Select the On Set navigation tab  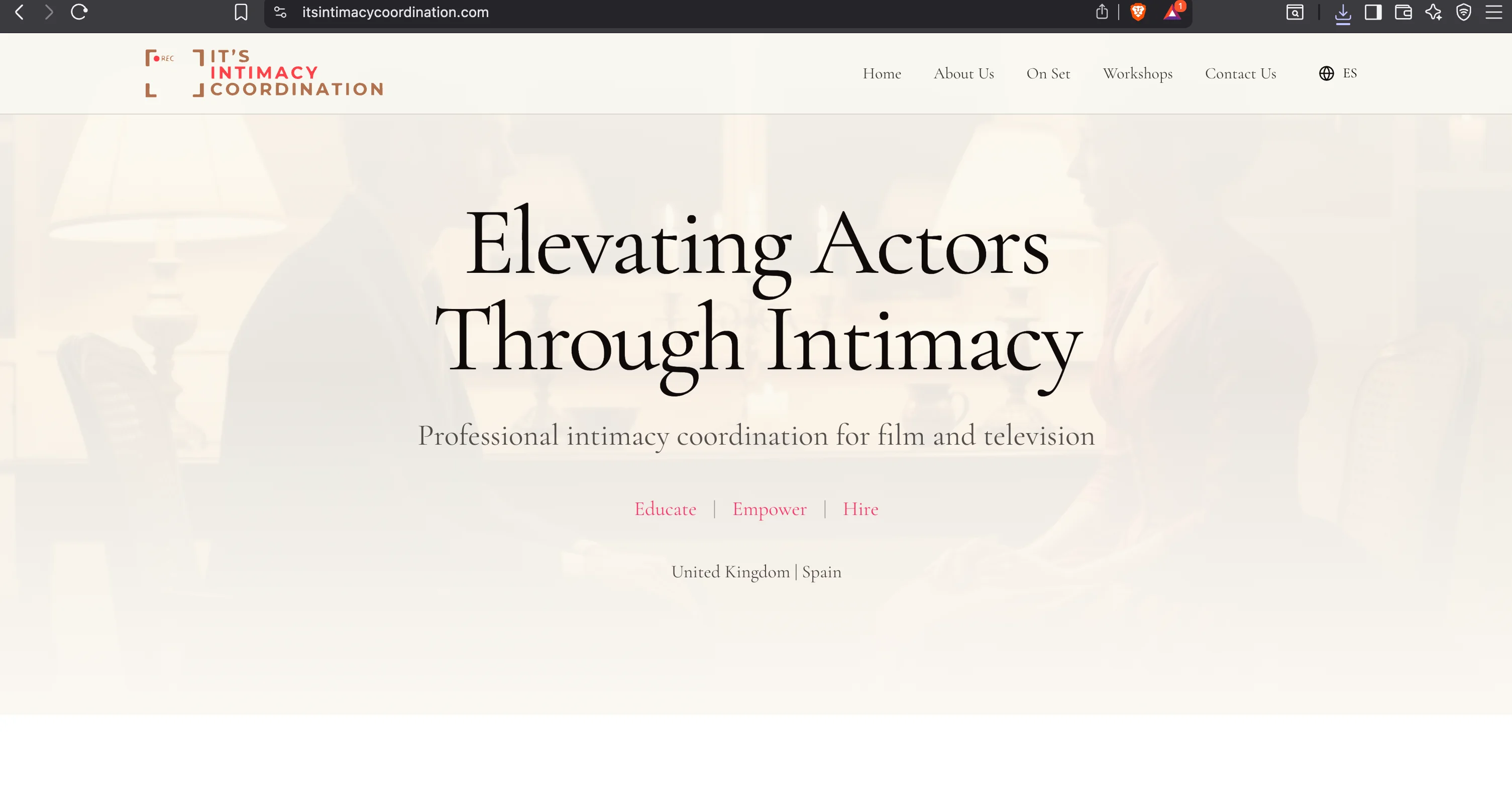tap(1048, 74)
